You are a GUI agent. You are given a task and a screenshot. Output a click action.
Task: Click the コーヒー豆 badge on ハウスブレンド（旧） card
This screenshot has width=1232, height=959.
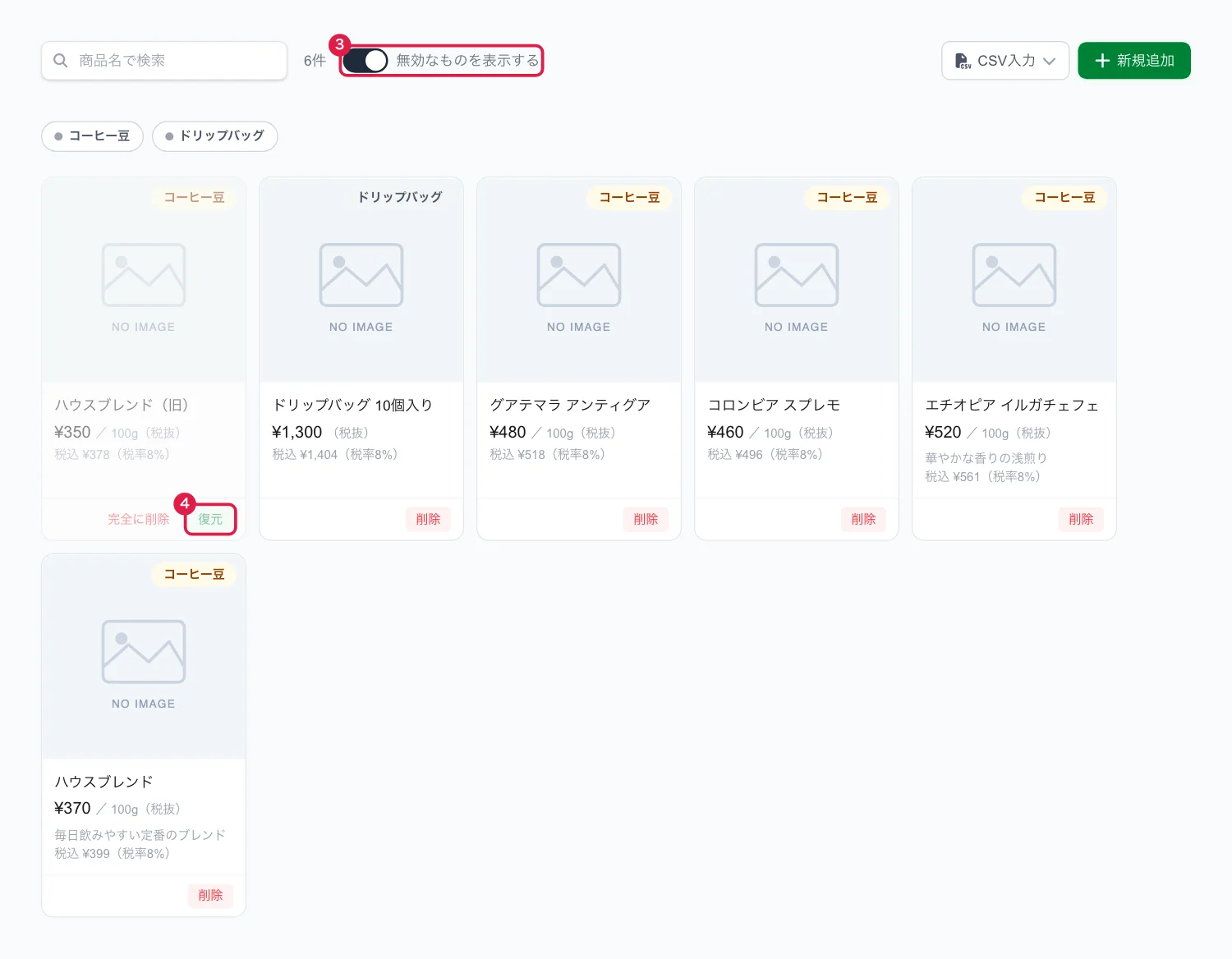tap(194, 197)
